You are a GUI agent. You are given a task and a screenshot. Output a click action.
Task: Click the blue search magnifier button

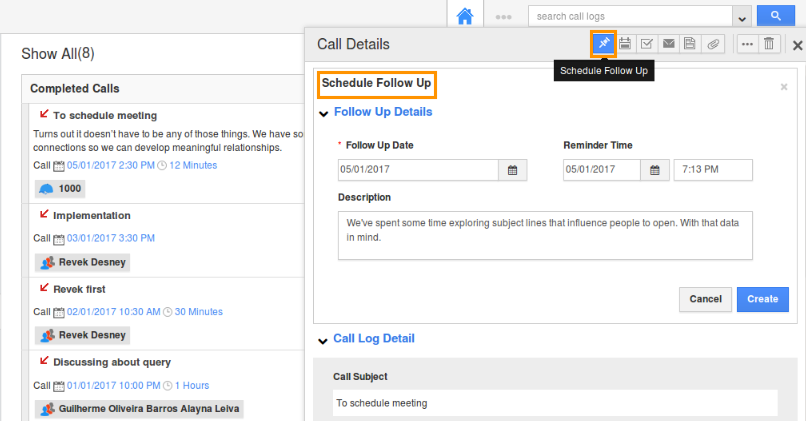pos(776,16)
